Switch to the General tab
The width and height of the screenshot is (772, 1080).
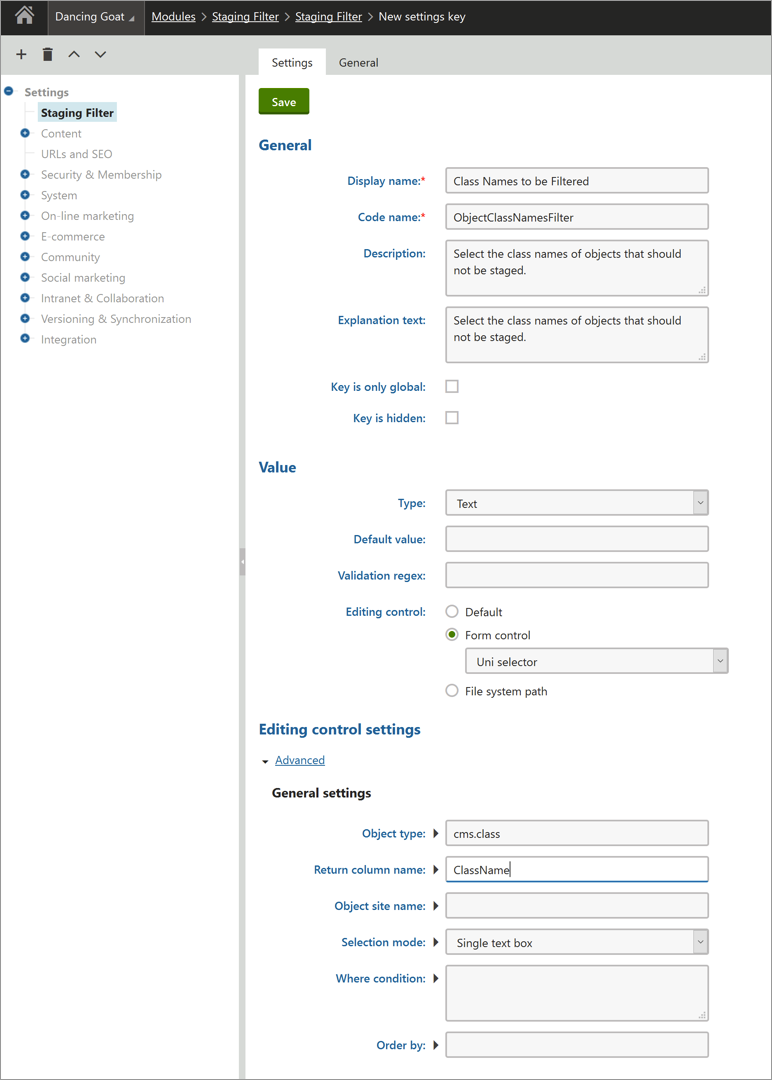(358, 63)
